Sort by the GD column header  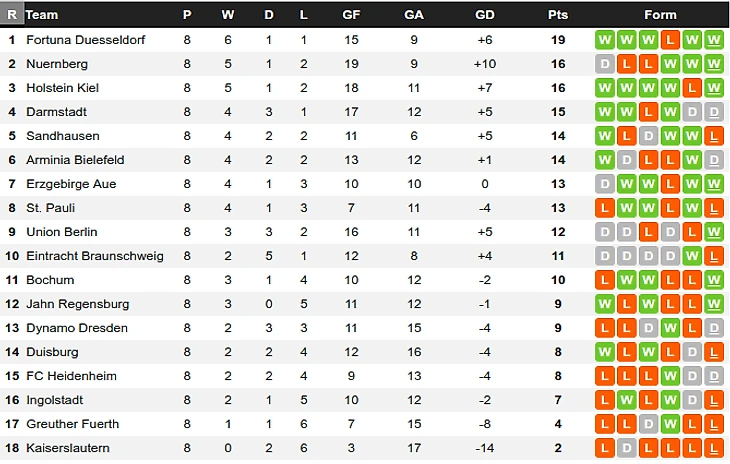tap(485, 15)
